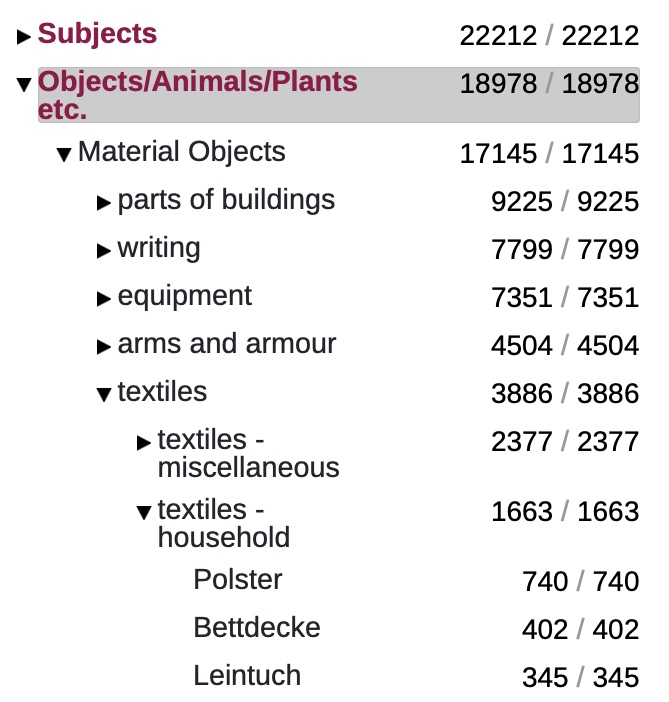Pick the Polster entry
Image resolution: width=669 pixels, height=702 pixels.
pyautogui.click(x=238, y=580)
